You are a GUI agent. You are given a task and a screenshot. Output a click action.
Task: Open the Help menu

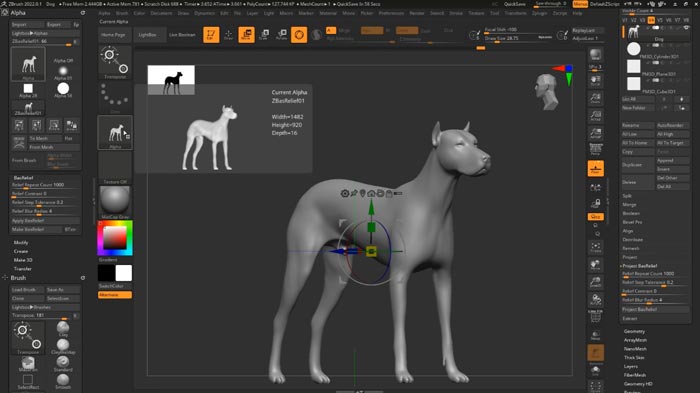coord(577,13)
